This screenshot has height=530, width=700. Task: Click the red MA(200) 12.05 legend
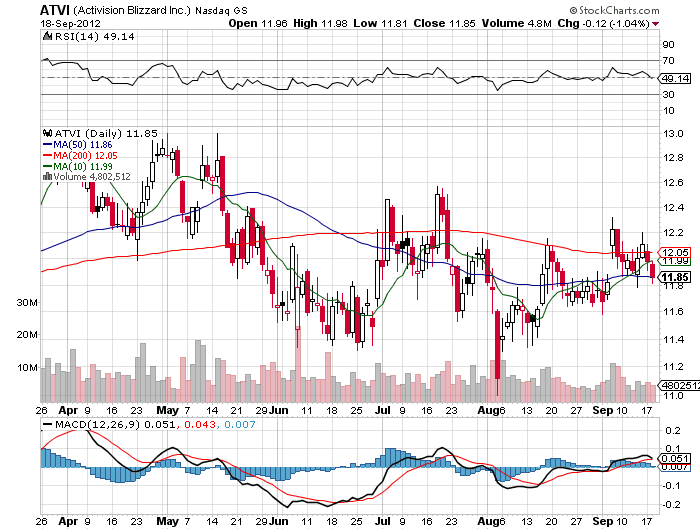tap(80, 155)
